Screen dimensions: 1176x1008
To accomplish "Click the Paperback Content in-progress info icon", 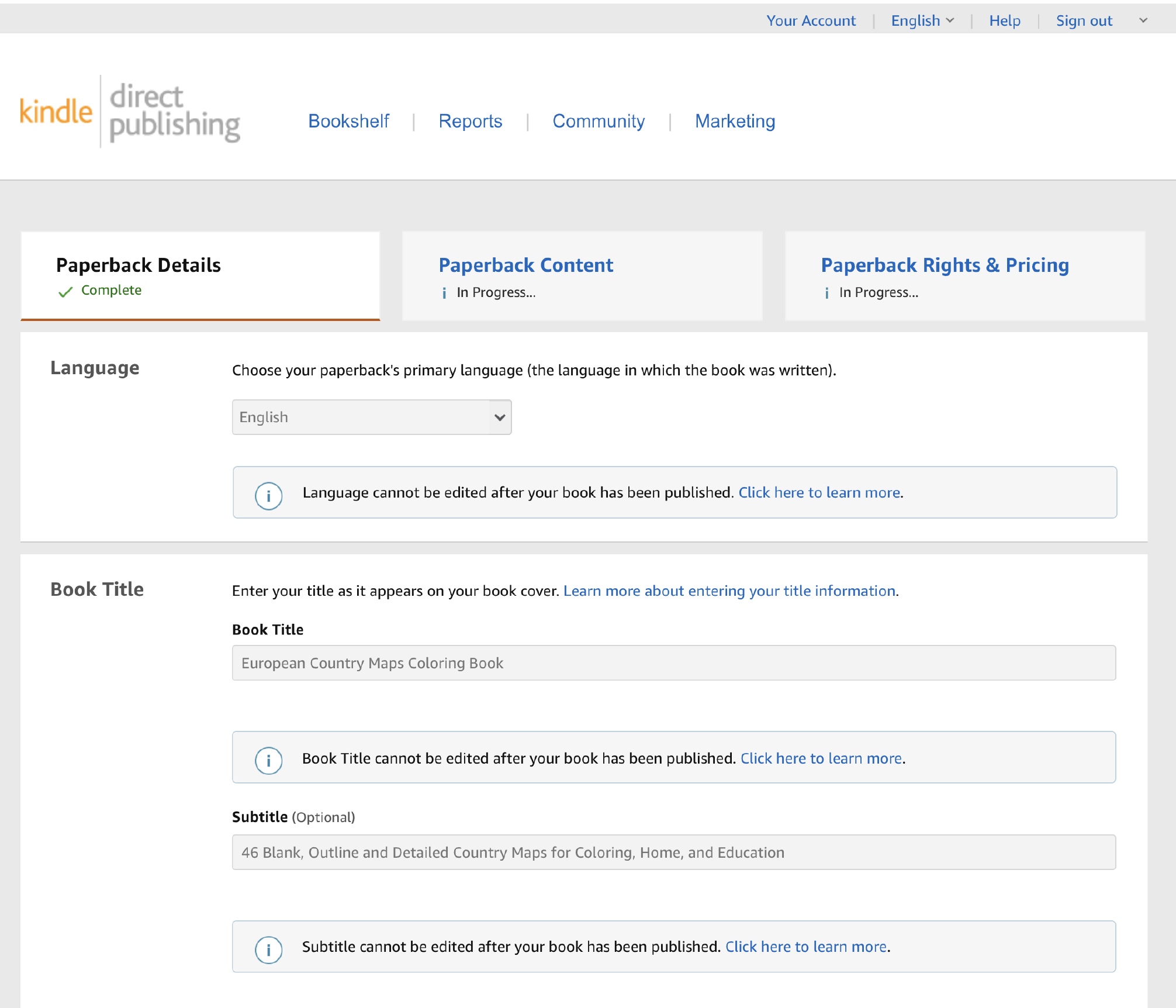I will click(444, 293).
